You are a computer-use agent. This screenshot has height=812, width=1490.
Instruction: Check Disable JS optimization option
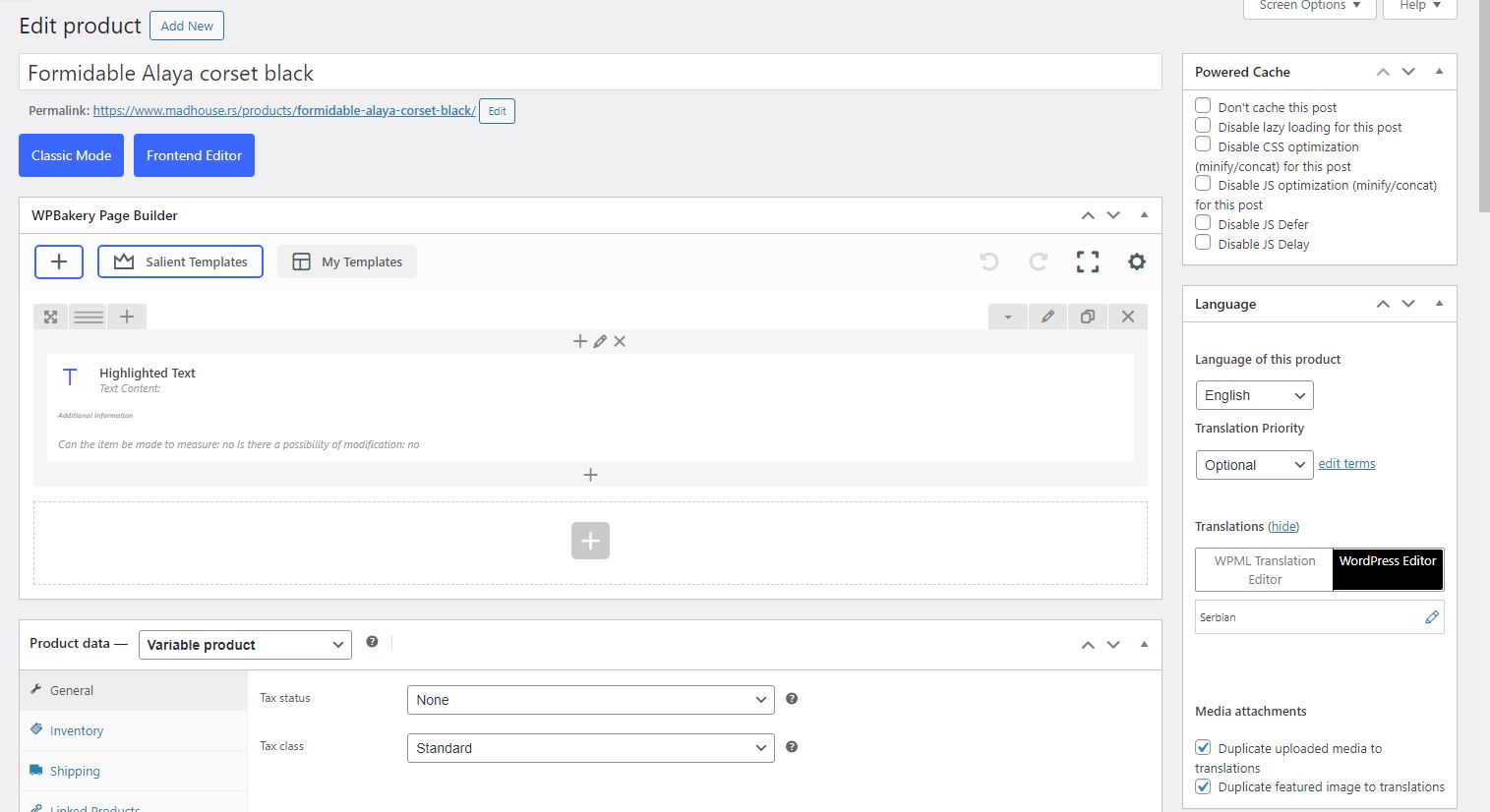tap(1203, 183)
